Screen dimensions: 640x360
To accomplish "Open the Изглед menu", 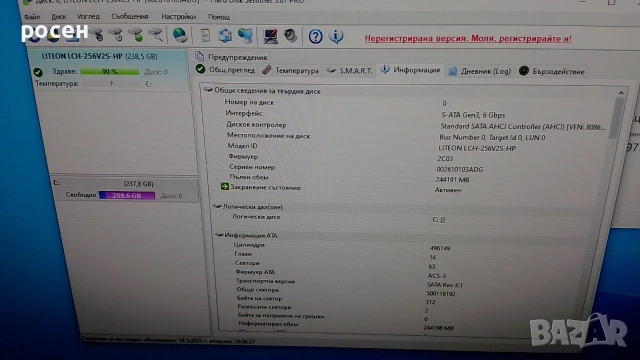I will tap(88, 16).
